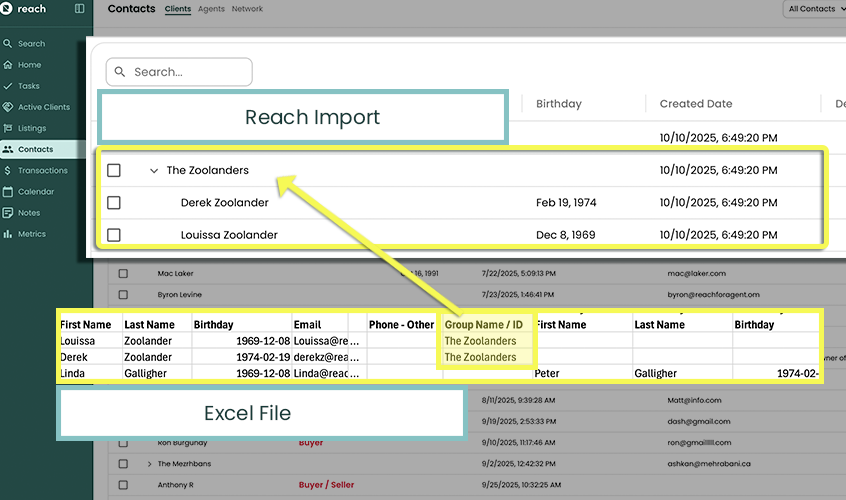This screenshot has width=846, height=500.
Task: Tick the Louissa Zoolander checkbox
Action: 114,235
